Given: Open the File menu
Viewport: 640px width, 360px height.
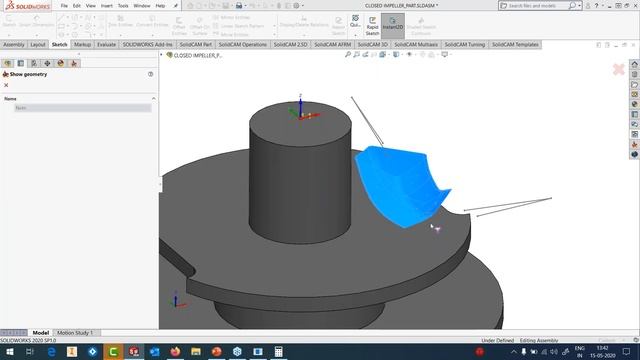Looking at the screenshot, I should (x=64, y=6).
